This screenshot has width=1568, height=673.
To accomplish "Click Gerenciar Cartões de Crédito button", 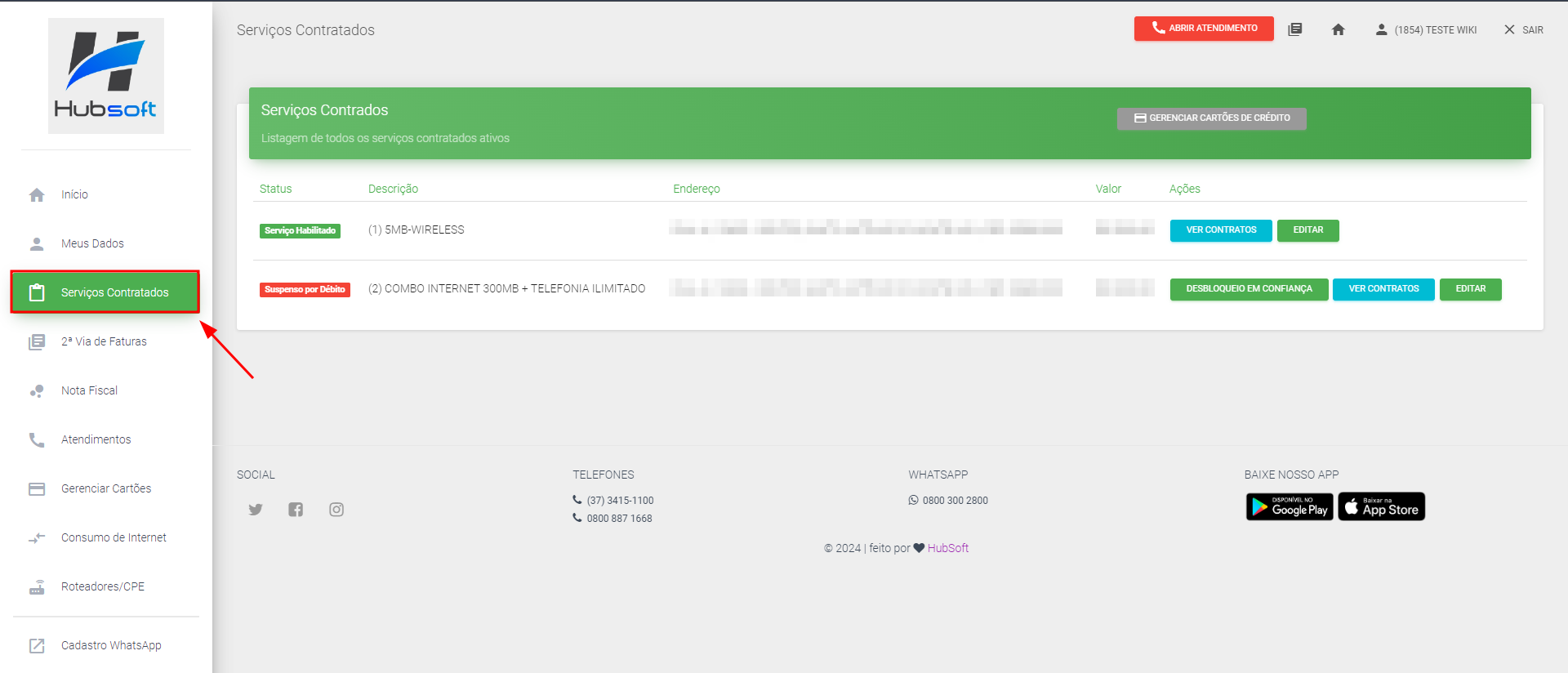I will 1211,118.
